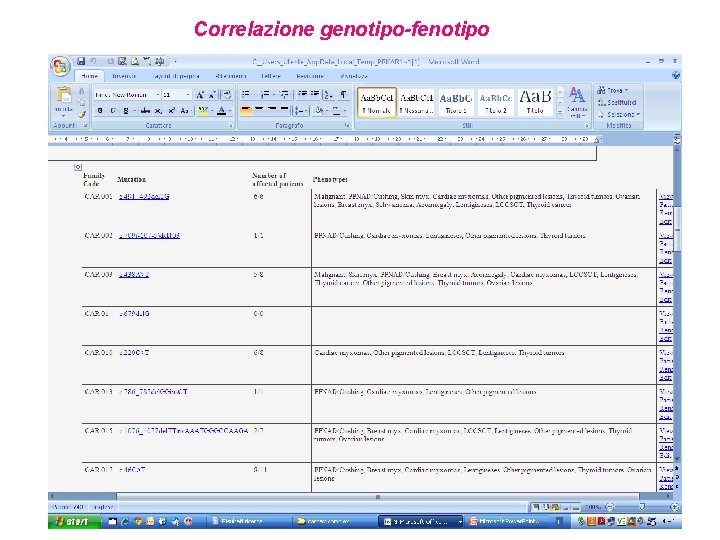
Task: Open the round Office button menu
Action: (x=60, y=67)
